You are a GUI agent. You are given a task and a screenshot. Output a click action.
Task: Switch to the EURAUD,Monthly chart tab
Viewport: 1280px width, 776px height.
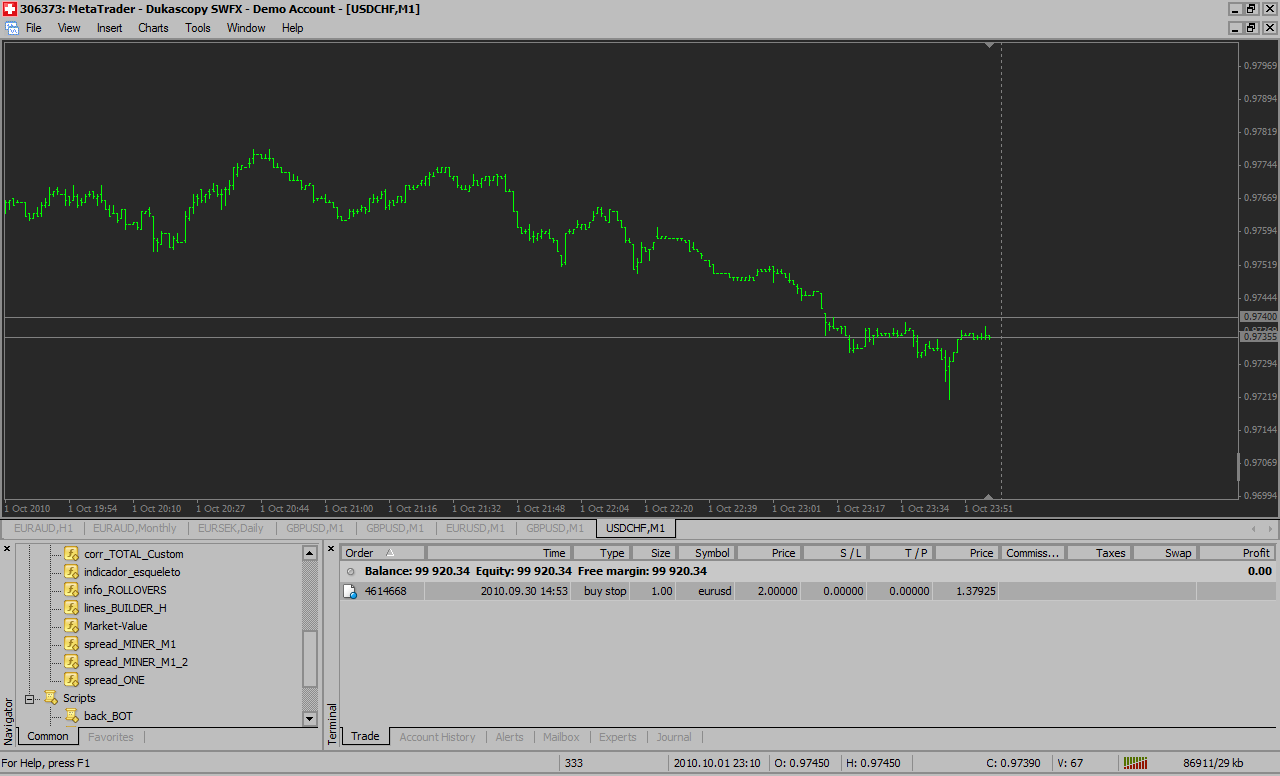coord(134,528)
